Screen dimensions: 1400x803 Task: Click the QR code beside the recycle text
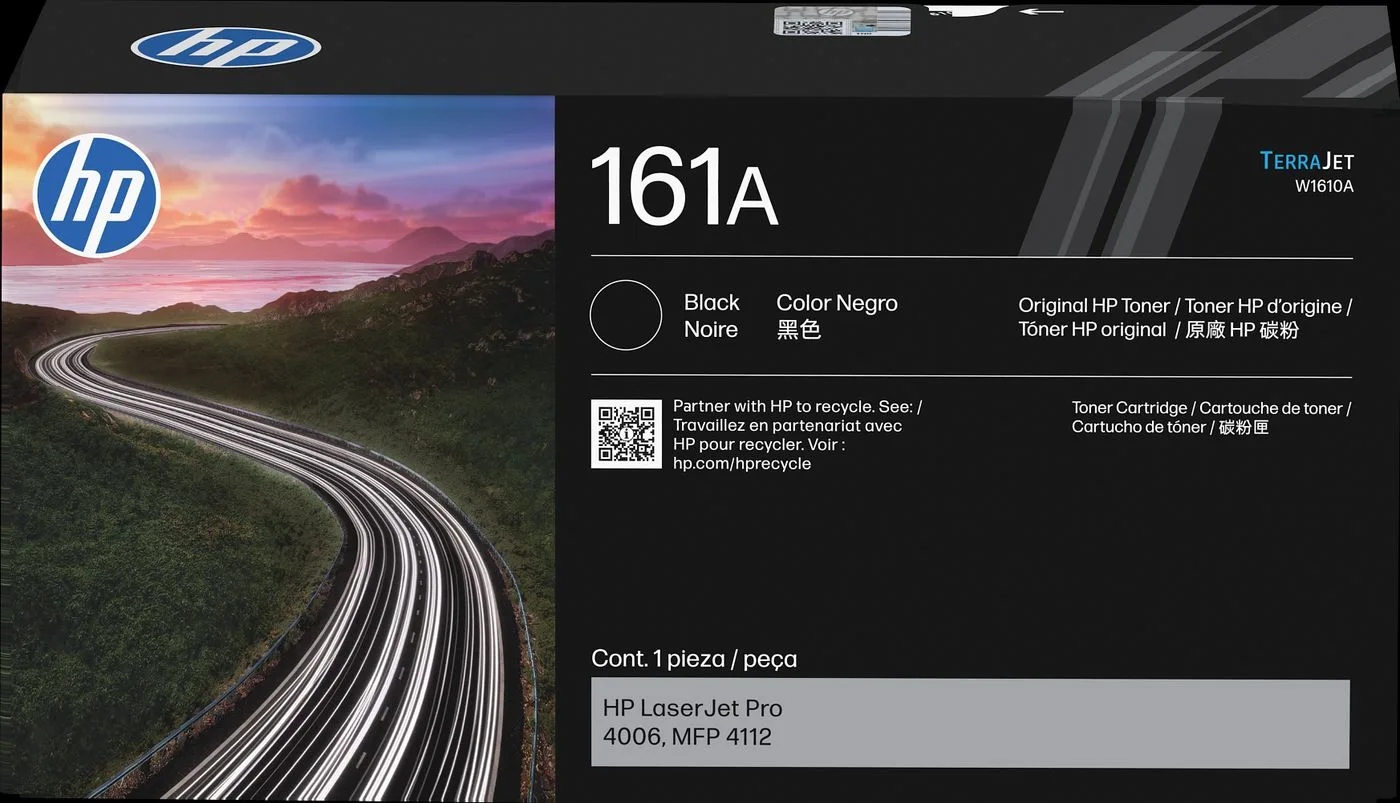[626, 434]
